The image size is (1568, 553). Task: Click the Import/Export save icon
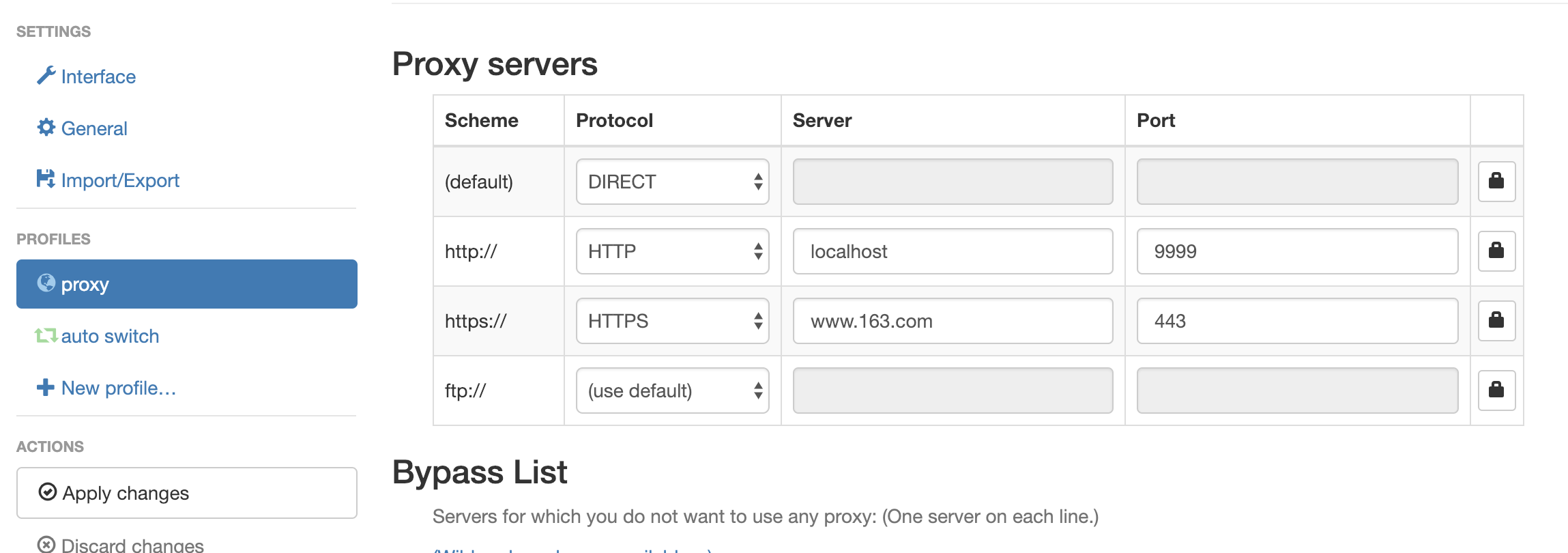coord(45,179)
